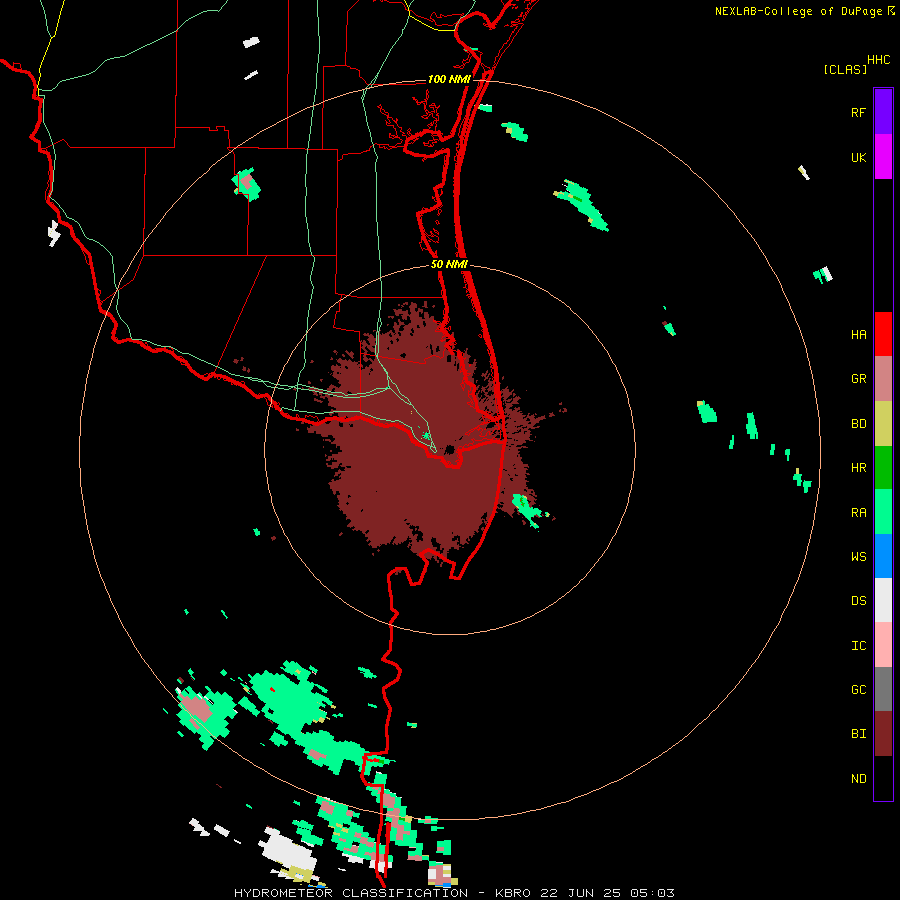Click the '05:03' timestamp
900x900 pixels.
point(652,893)
